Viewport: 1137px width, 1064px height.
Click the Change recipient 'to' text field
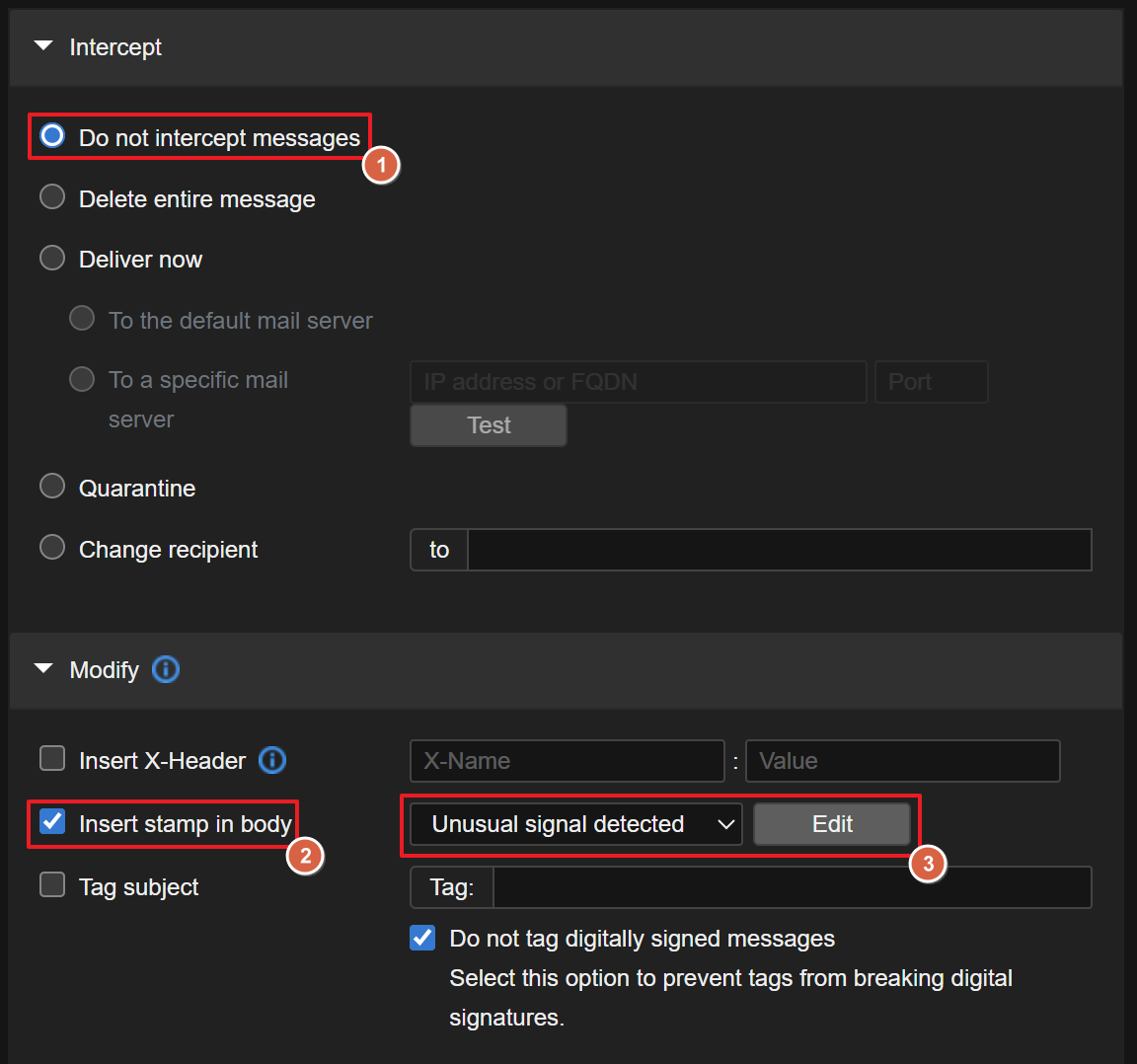tap(779, 550)
